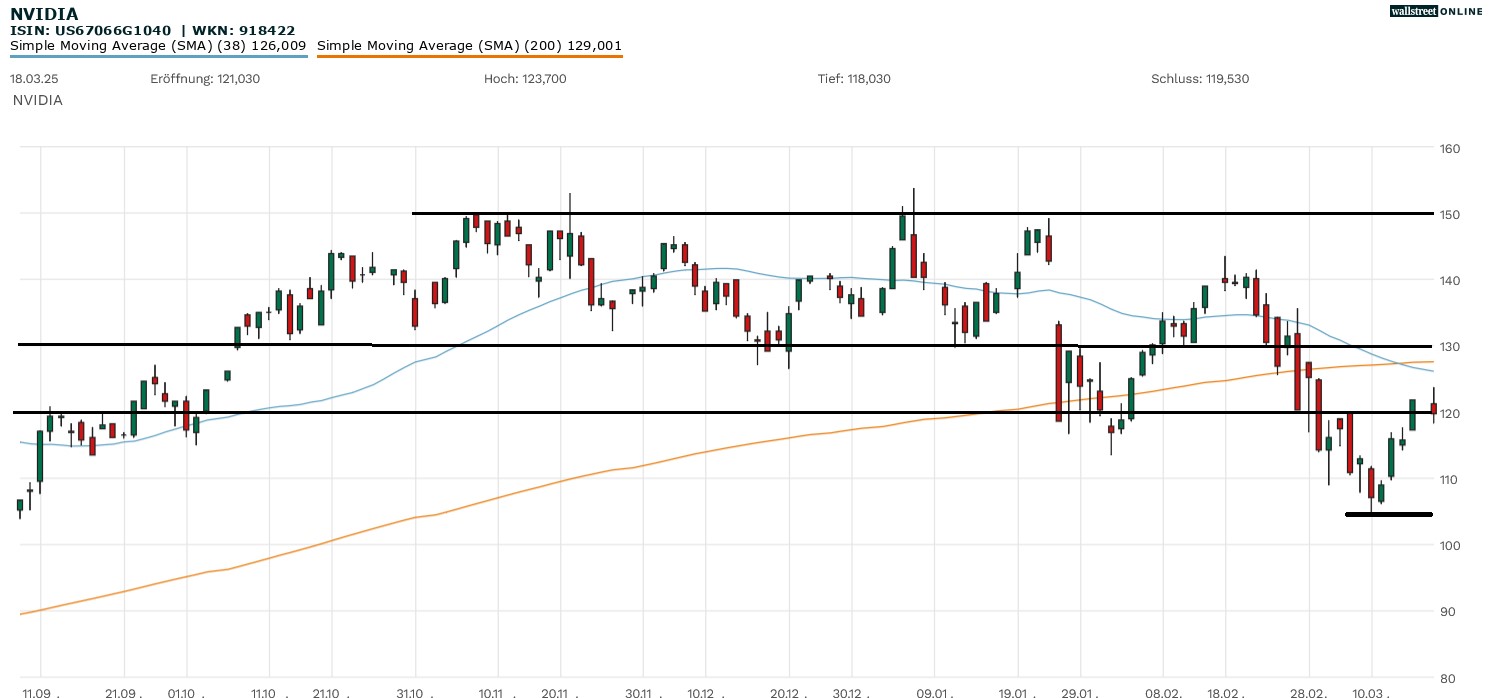This screenshot has width=1490, height=698.
Task: Click the 100 price axis label
Action: (x=1450, y=546)
